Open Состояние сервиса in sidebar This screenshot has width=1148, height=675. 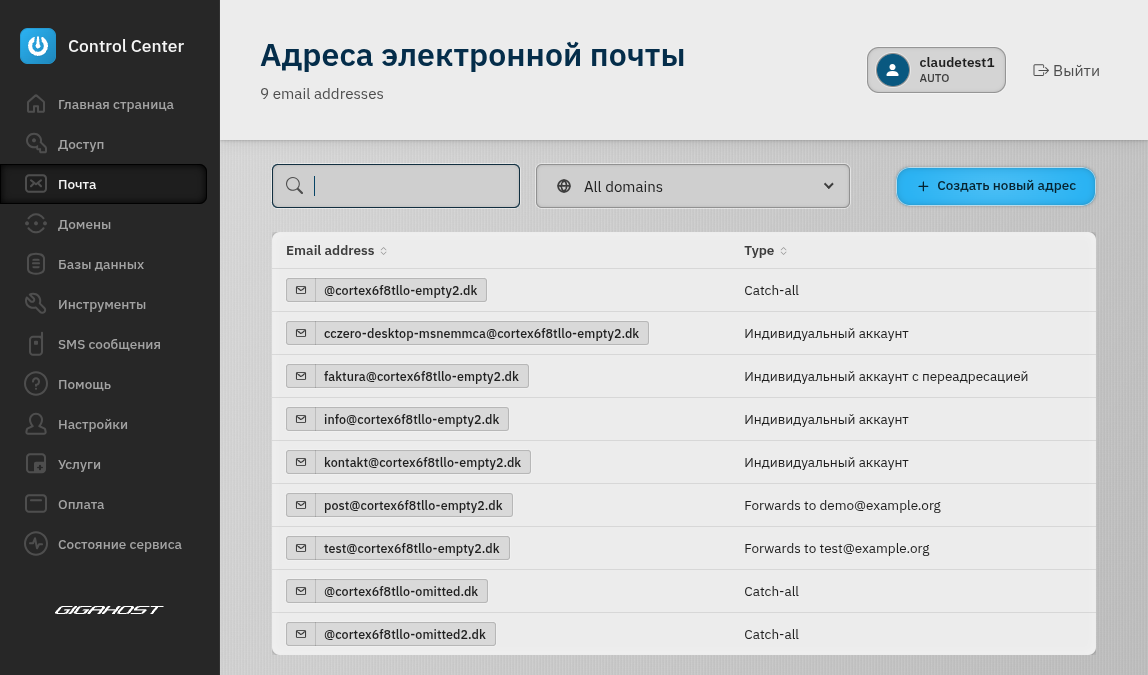pyautogui.click(x=103, y=544)
